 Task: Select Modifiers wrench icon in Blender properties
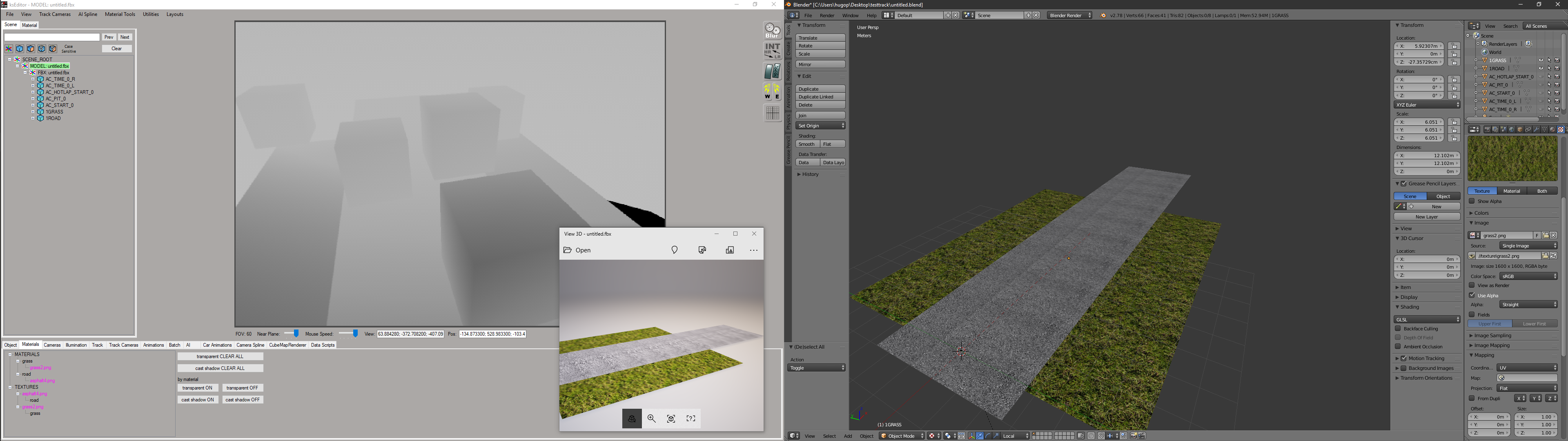[1536, 130]
